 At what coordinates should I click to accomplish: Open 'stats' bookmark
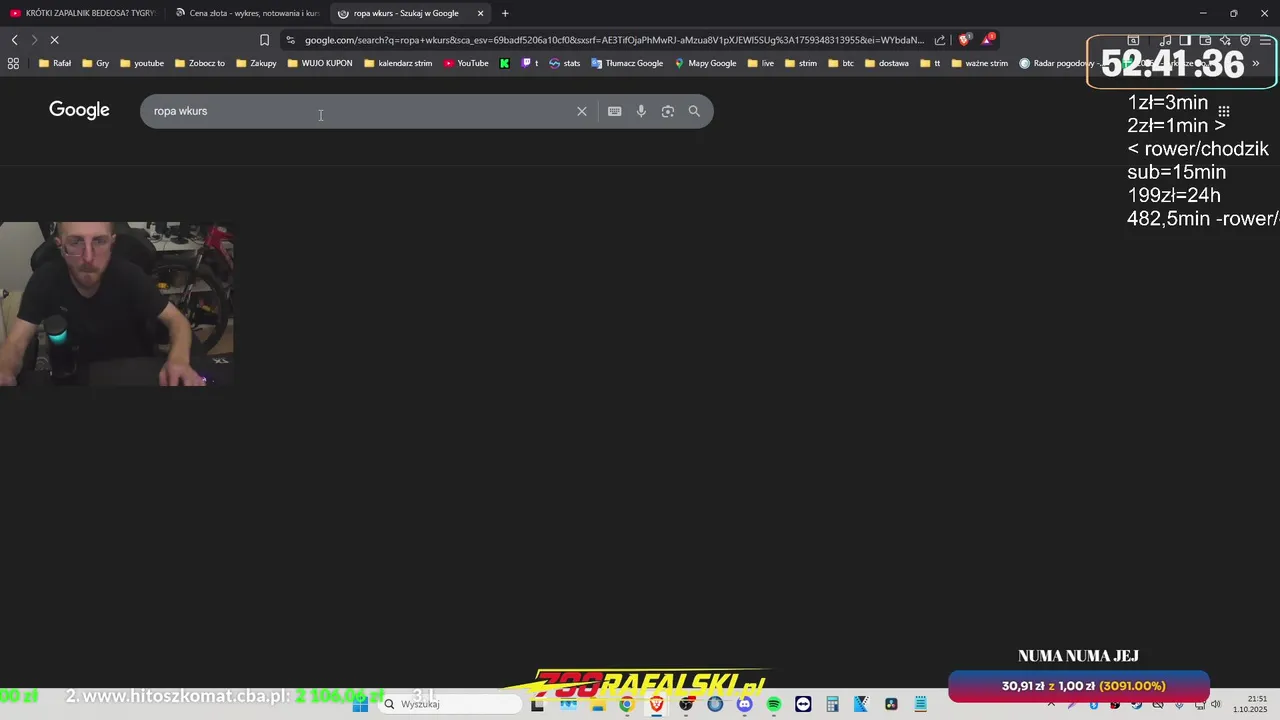pyautogui.click(x=564, y=63)
